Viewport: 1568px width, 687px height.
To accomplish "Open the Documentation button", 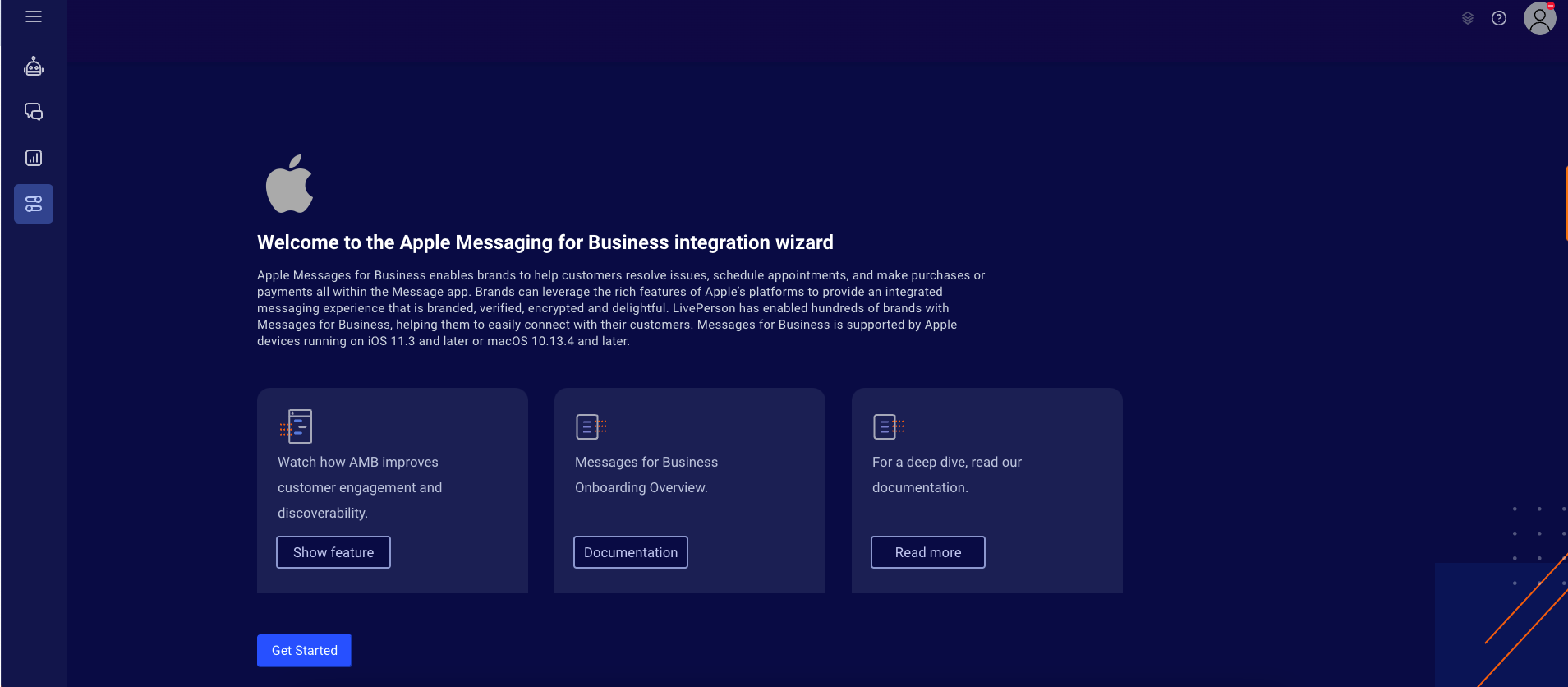I will tap(631, 552).
